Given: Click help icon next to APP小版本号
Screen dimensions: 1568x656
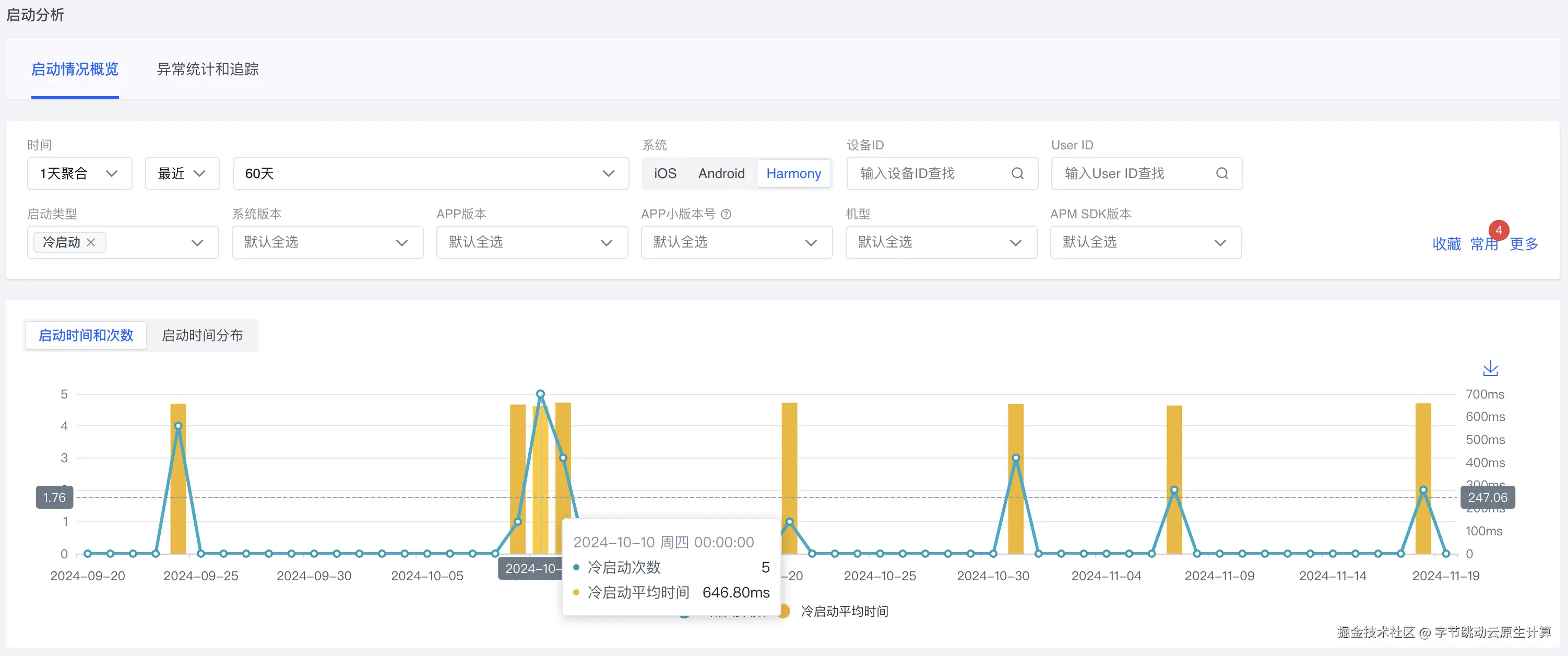Looking at the screenshot, I should pos(726,214).
